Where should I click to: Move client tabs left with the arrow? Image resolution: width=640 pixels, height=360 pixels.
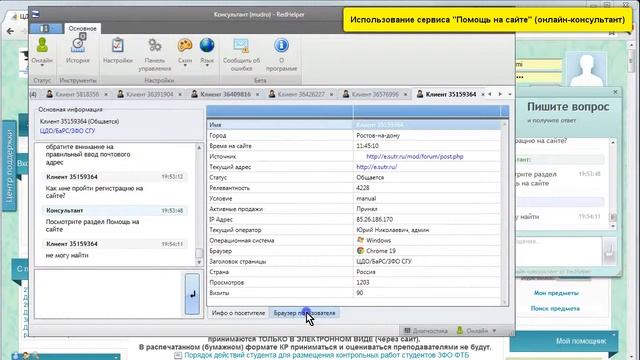(490, 94)
